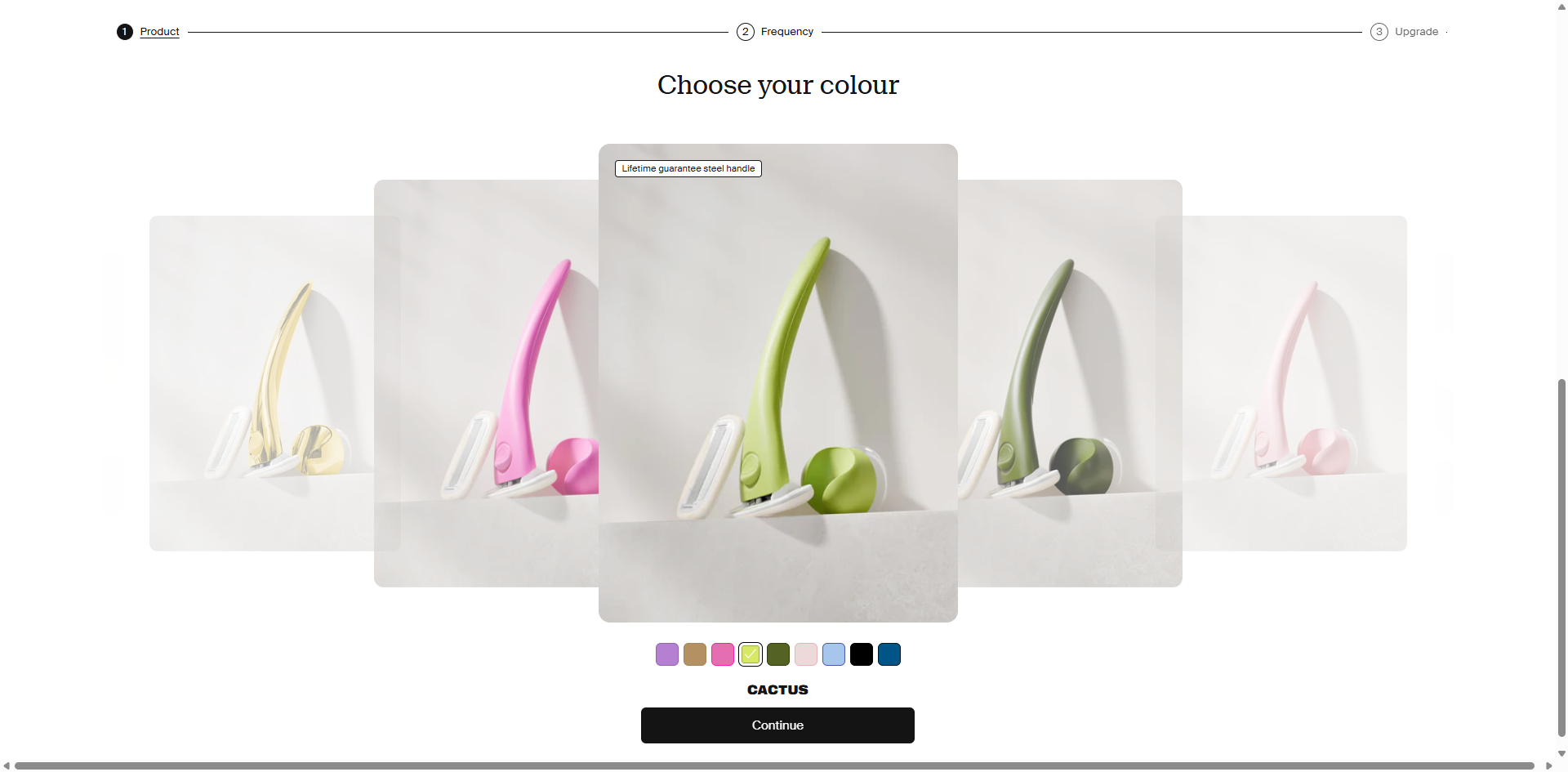Click the Continue button

(777, 725)
